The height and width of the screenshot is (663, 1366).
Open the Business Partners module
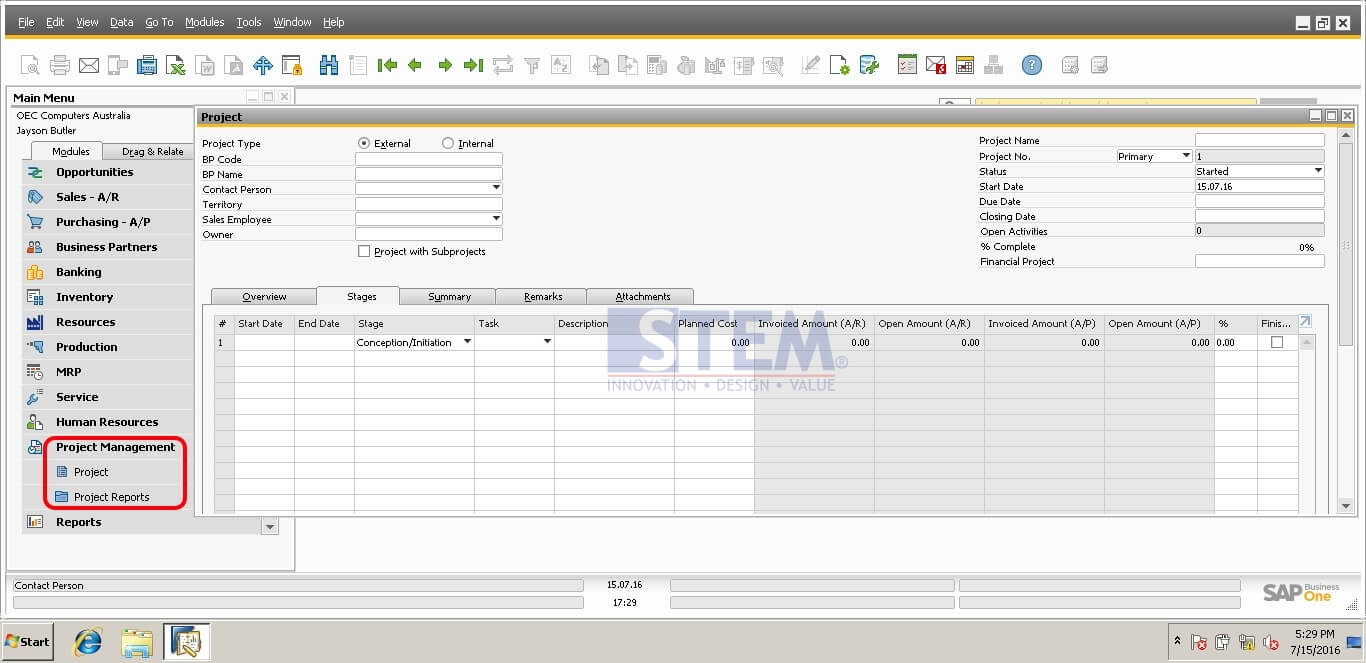click(x=108, y=247)
